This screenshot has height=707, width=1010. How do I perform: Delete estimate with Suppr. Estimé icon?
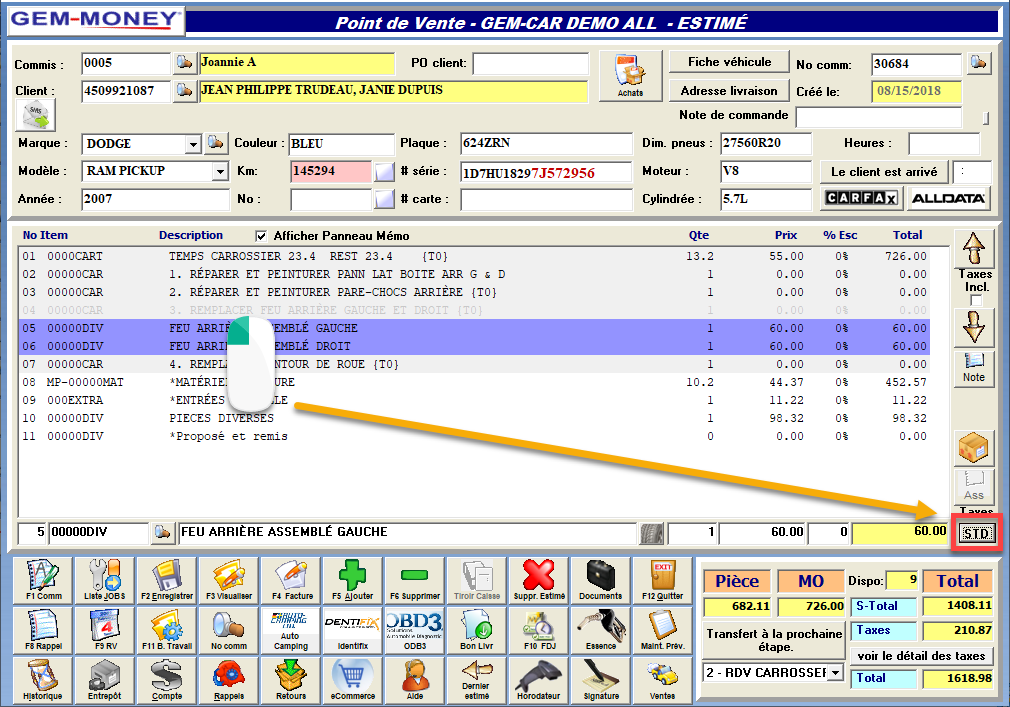pos(538,581)
